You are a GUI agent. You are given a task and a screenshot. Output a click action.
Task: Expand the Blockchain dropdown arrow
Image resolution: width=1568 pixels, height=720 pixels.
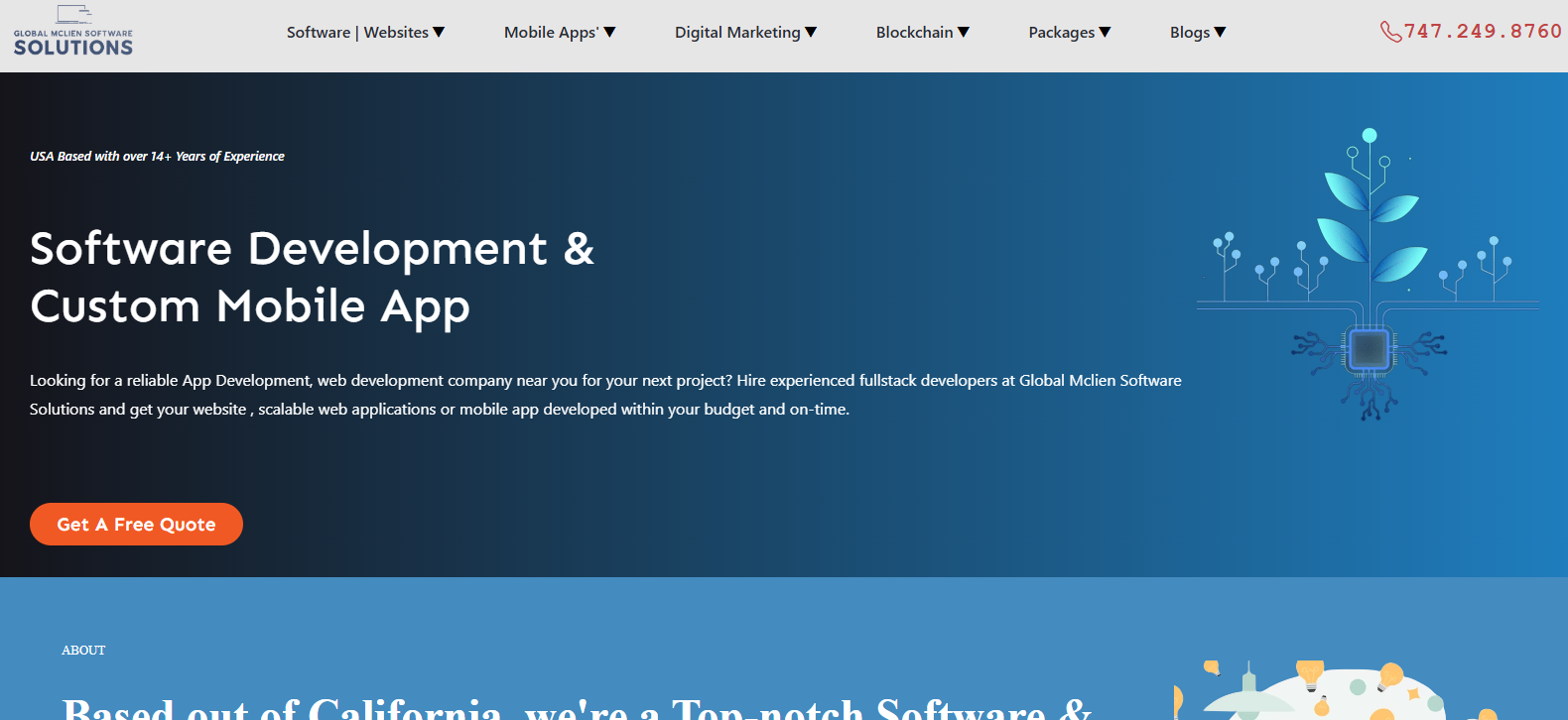[964, 33]
